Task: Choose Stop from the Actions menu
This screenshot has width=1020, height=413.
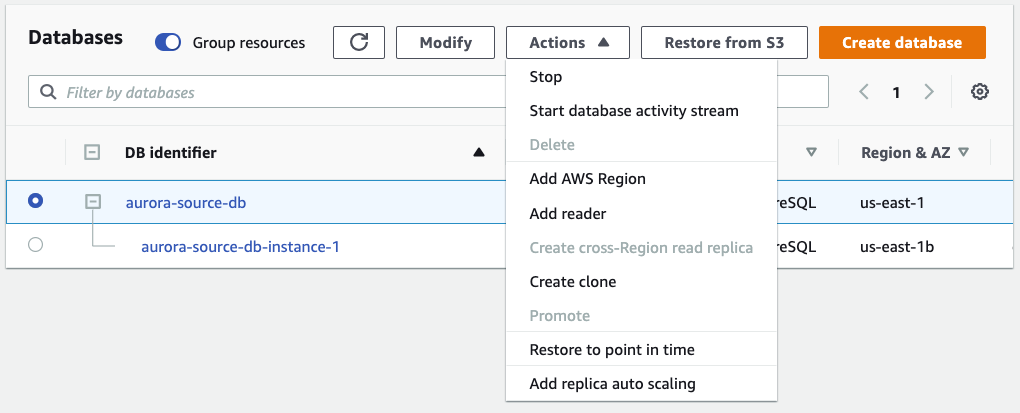Action: pyautogui.click(x=546, y=77)
